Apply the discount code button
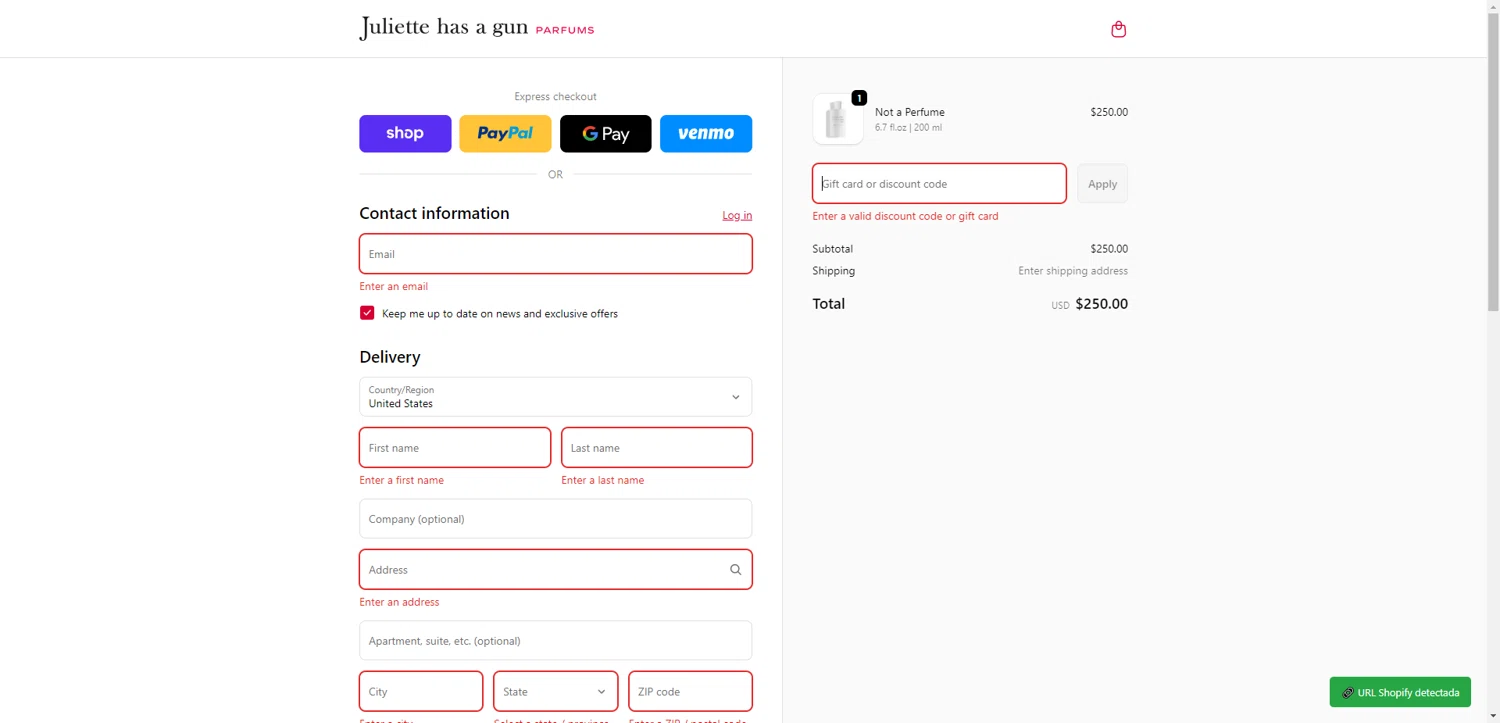 [1102, 184]
